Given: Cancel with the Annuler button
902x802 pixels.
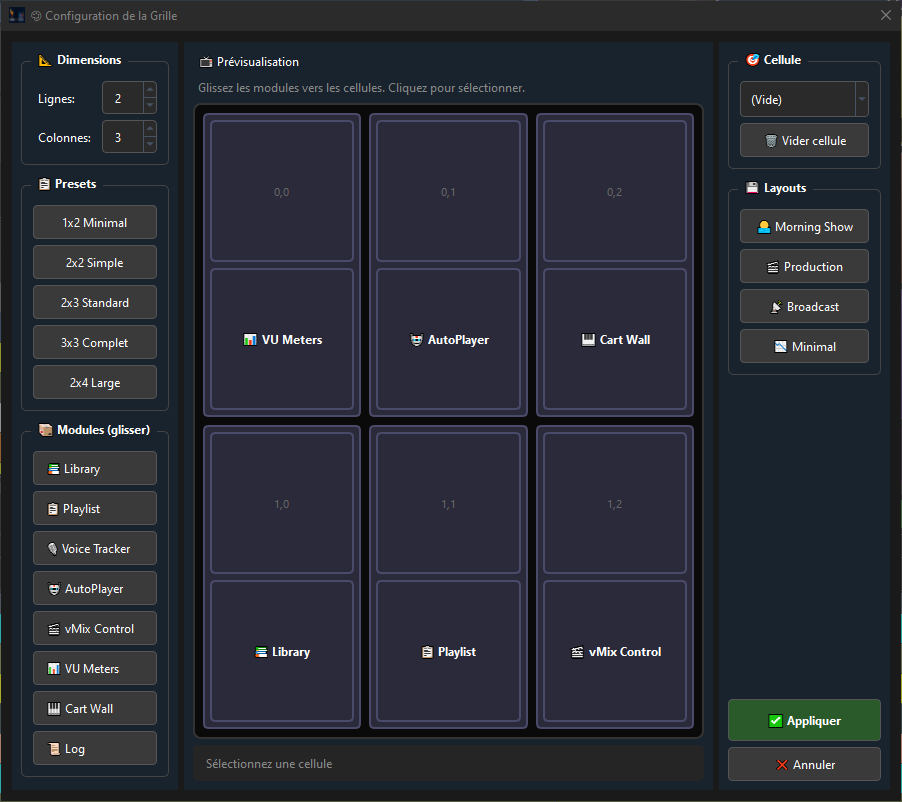Looking at the screenshot, I should coord(804,764).
